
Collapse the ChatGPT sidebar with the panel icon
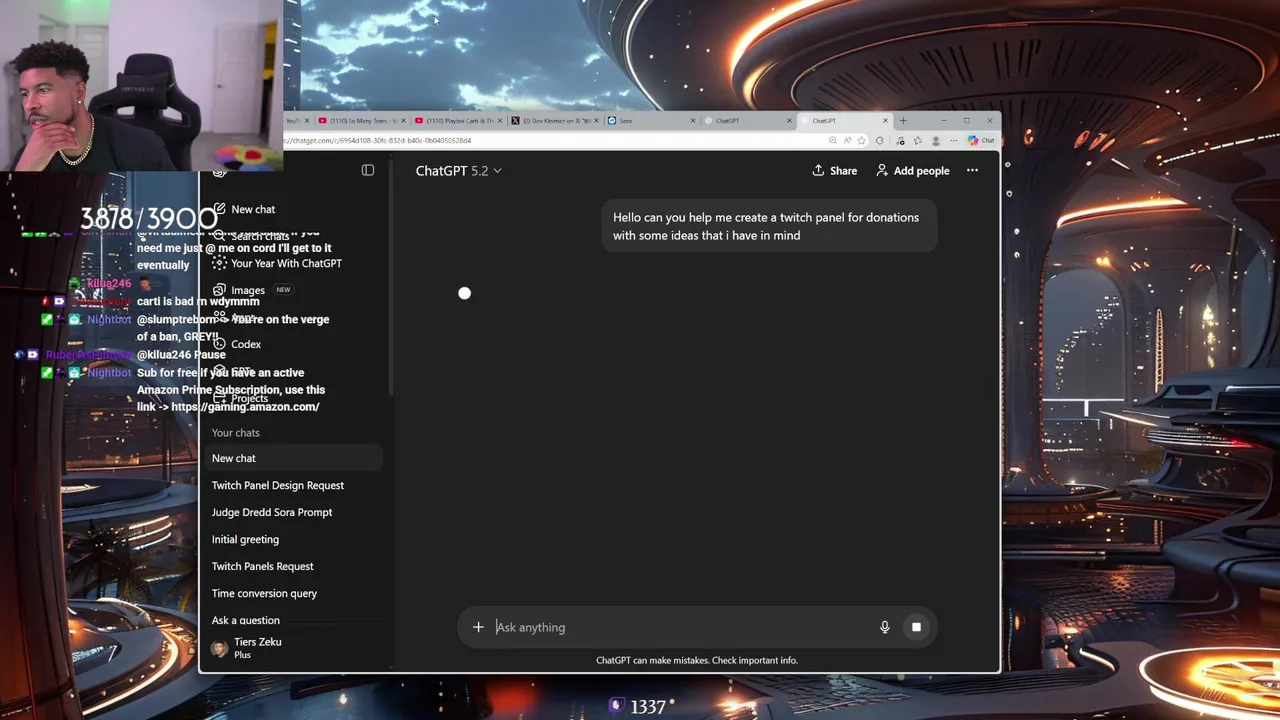click(x=368, y=170)
